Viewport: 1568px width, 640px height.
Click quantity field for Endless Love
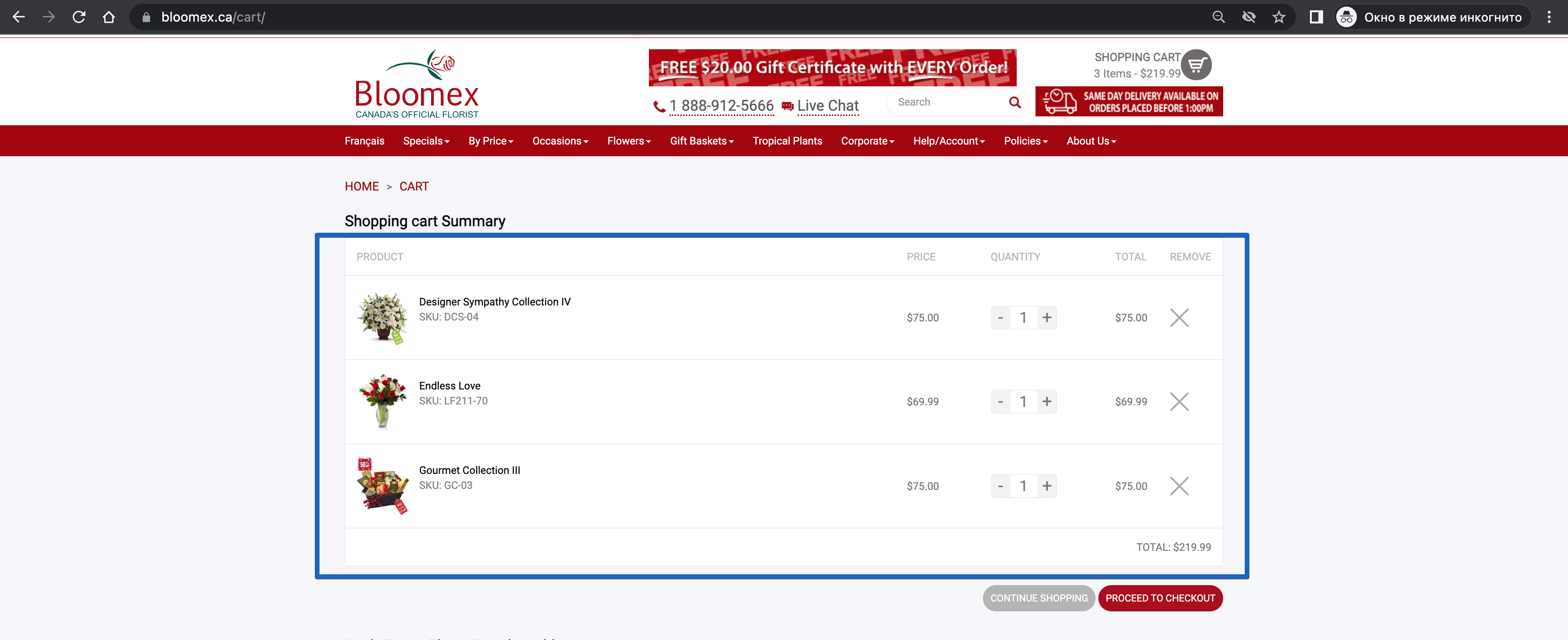(1023, 401)
